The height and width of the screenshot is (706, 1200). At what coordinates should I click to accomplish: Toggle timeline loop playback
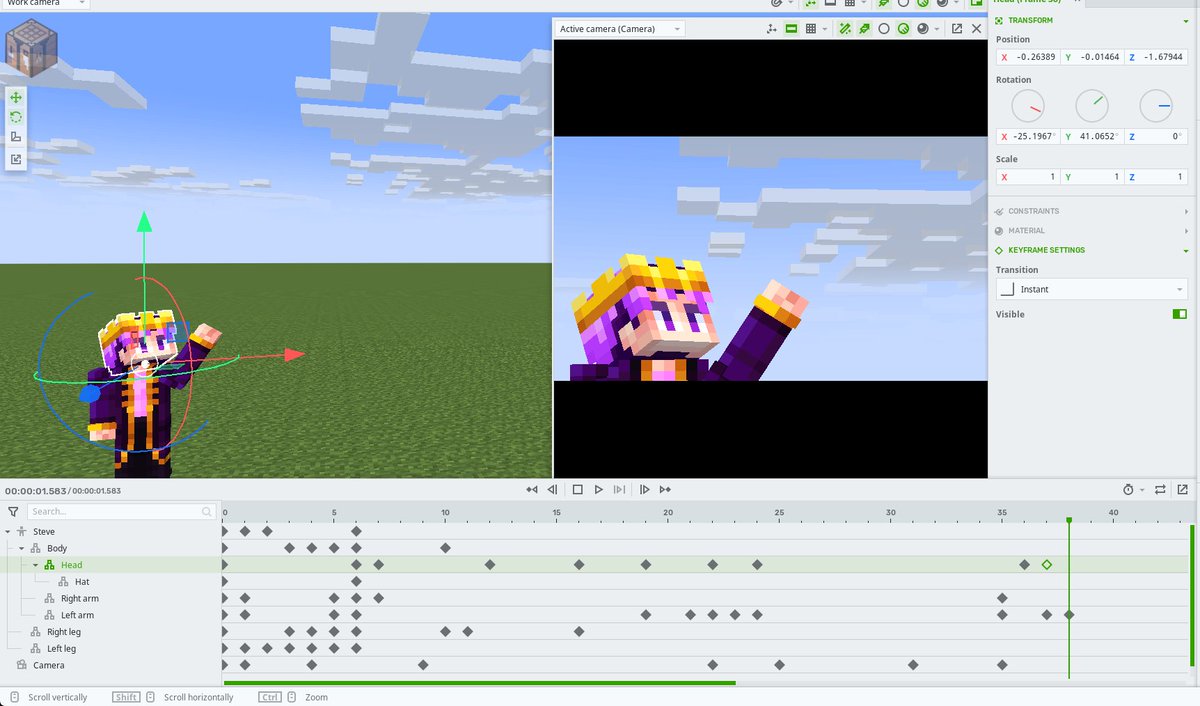[1160, 489]
